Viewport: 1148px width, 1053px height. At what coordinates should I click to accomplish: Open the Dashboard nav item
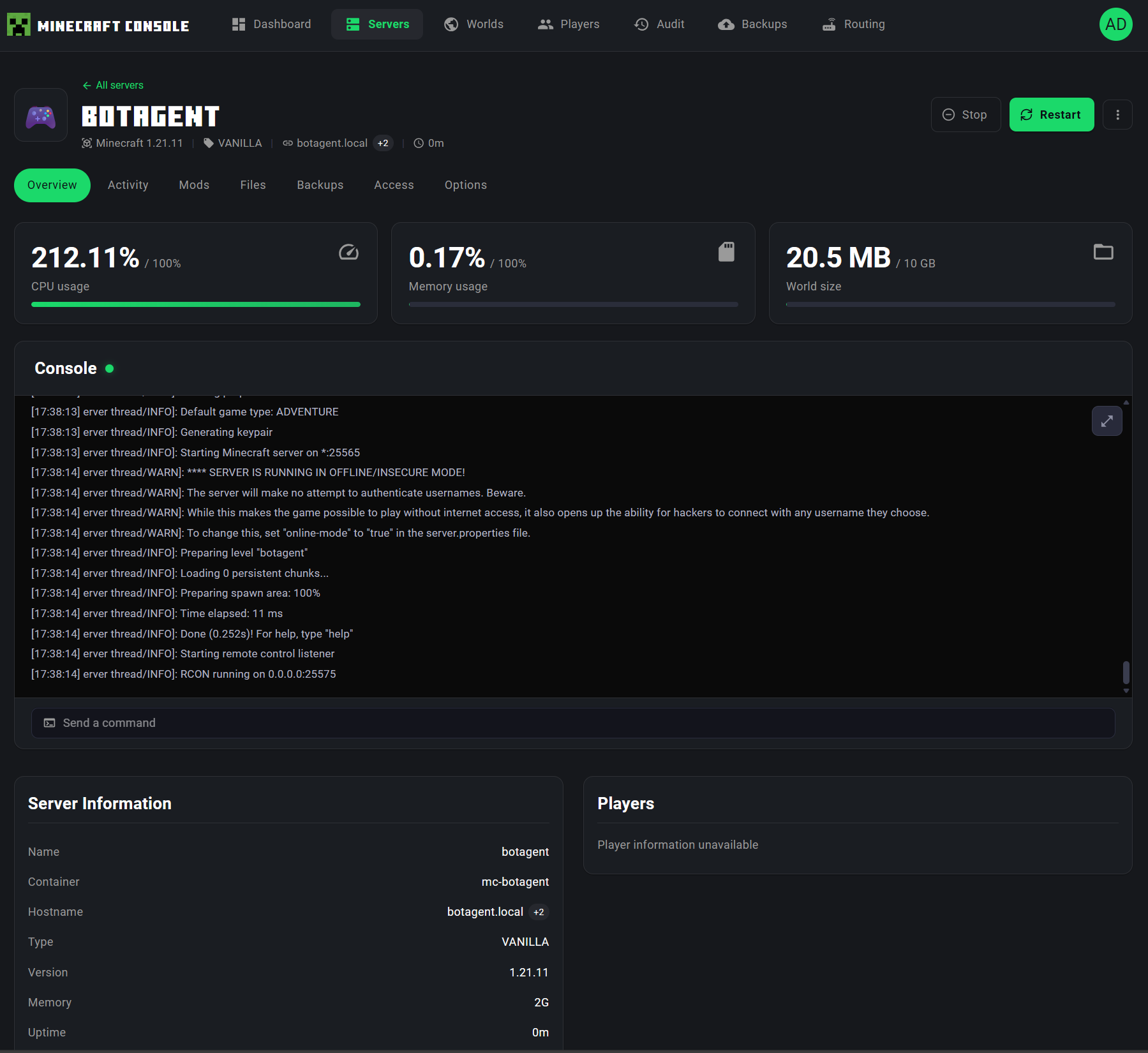coord(271,24)
